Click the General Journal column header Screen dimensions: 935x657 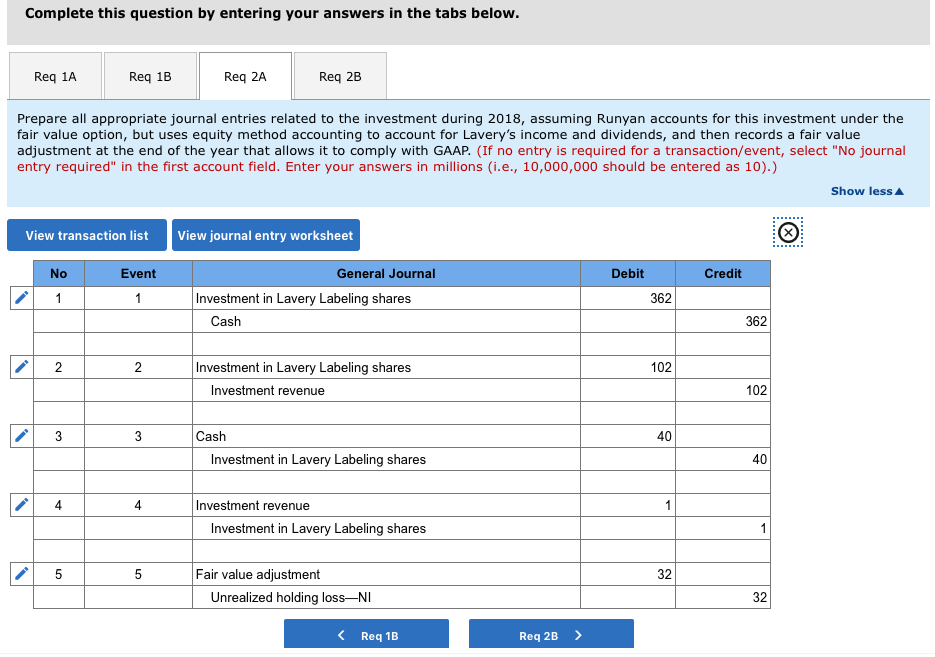pyautogui.click(x=386, y=274)
